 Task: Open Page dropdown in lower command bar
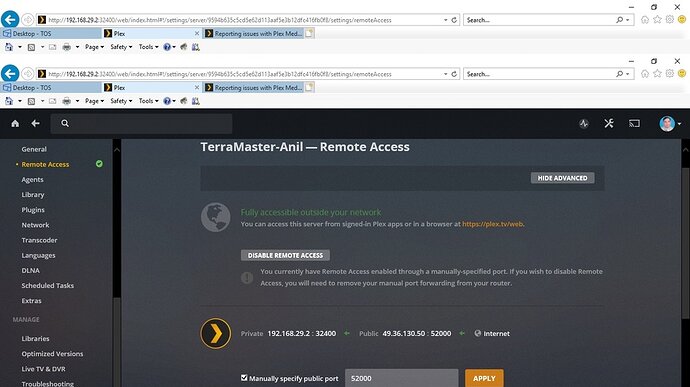click(x=94, y=101)
